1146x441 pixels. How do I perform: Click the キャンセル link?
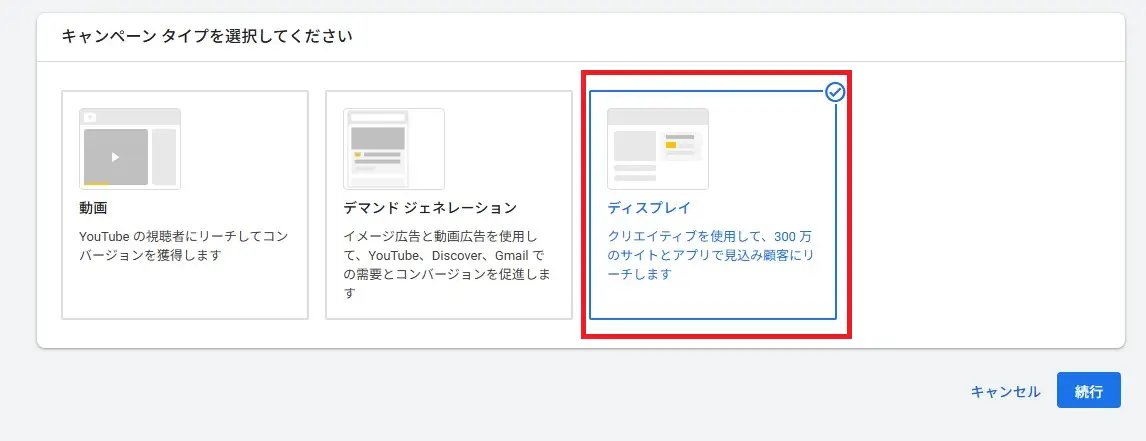(x=1005, y=392)
